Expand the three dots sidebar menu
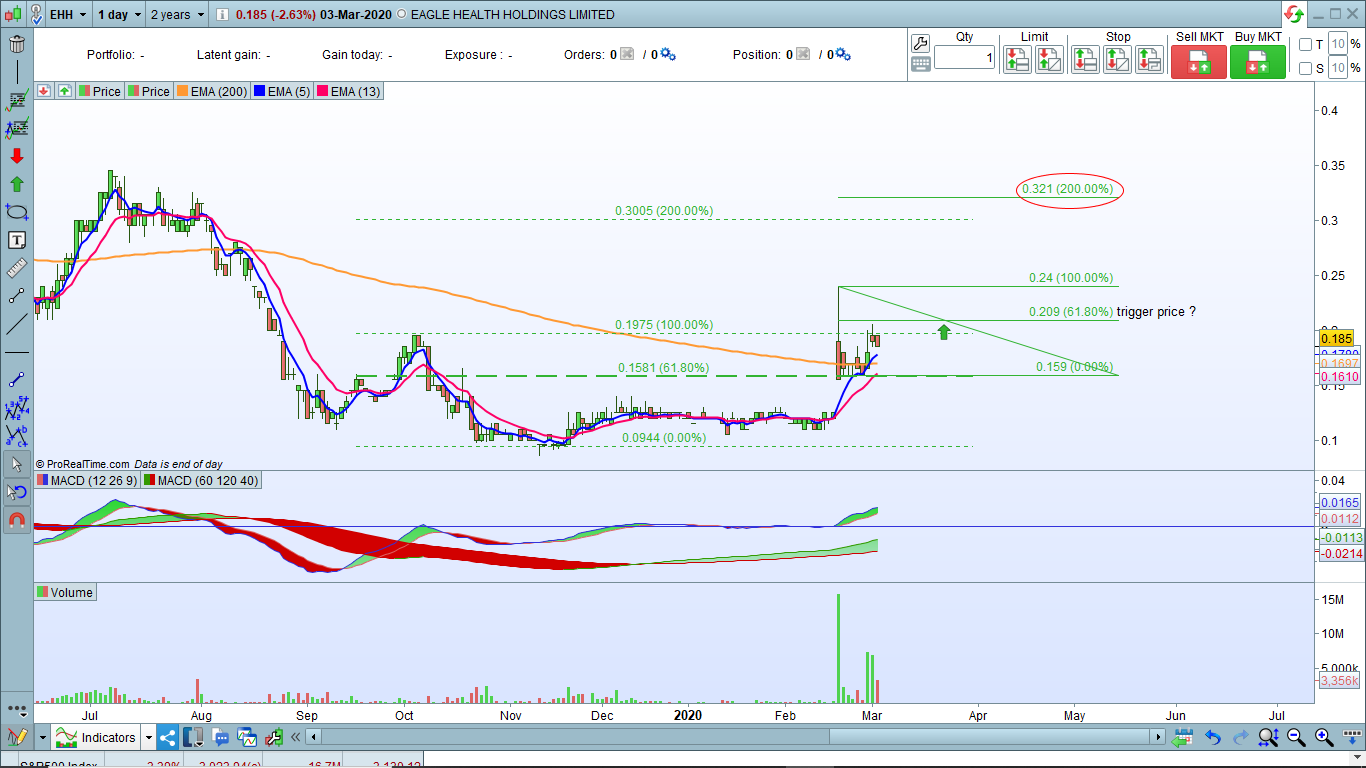 pyautogui.click(x=16, y=708)
